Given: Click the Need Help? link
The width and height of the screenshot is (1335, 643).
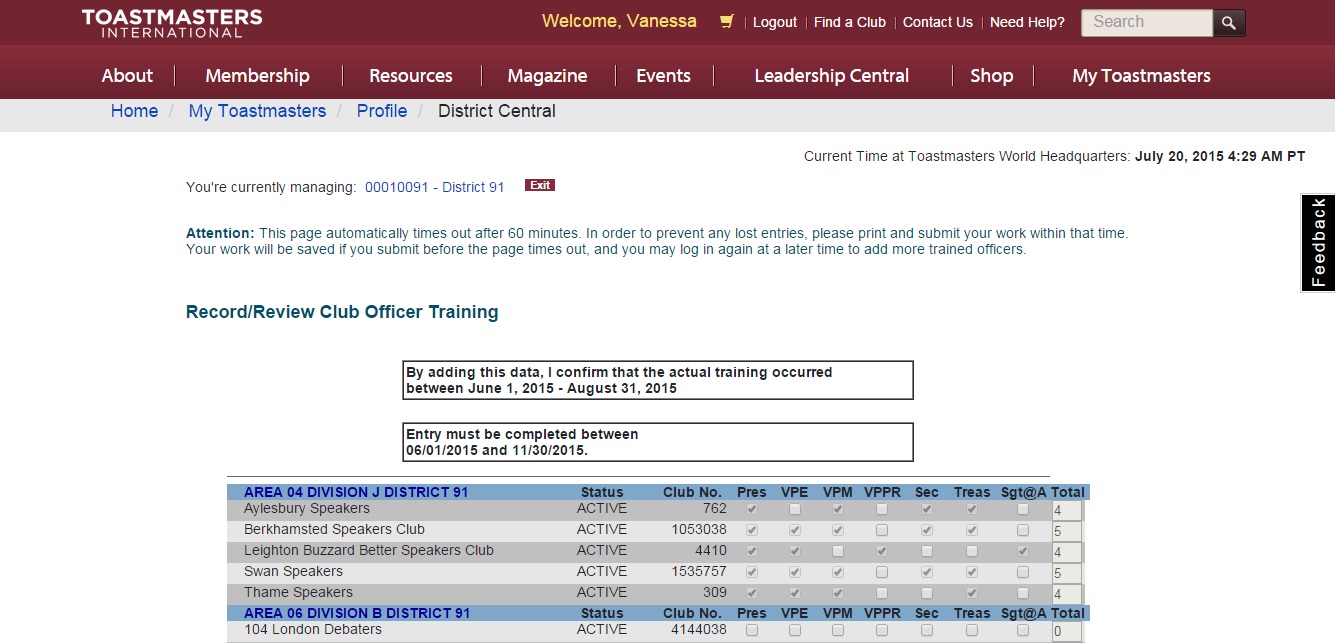Looking at the screenshot, I should pyautogui.click(x=1027, y=22).
